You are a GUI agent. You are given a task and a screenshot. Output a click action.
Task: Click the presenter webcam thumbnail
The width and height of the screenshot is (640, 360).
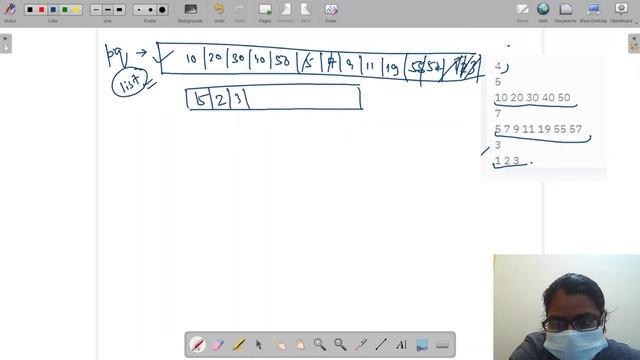[567, 307]
